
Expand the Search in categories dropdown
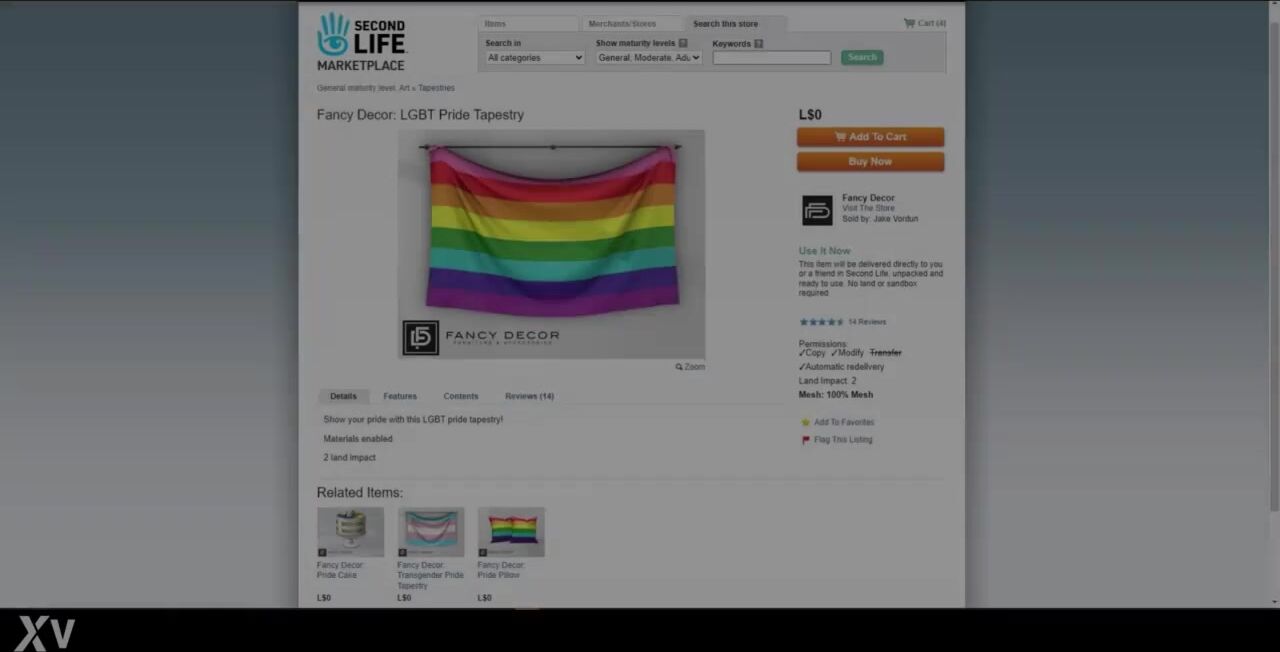tap(535, 58)
